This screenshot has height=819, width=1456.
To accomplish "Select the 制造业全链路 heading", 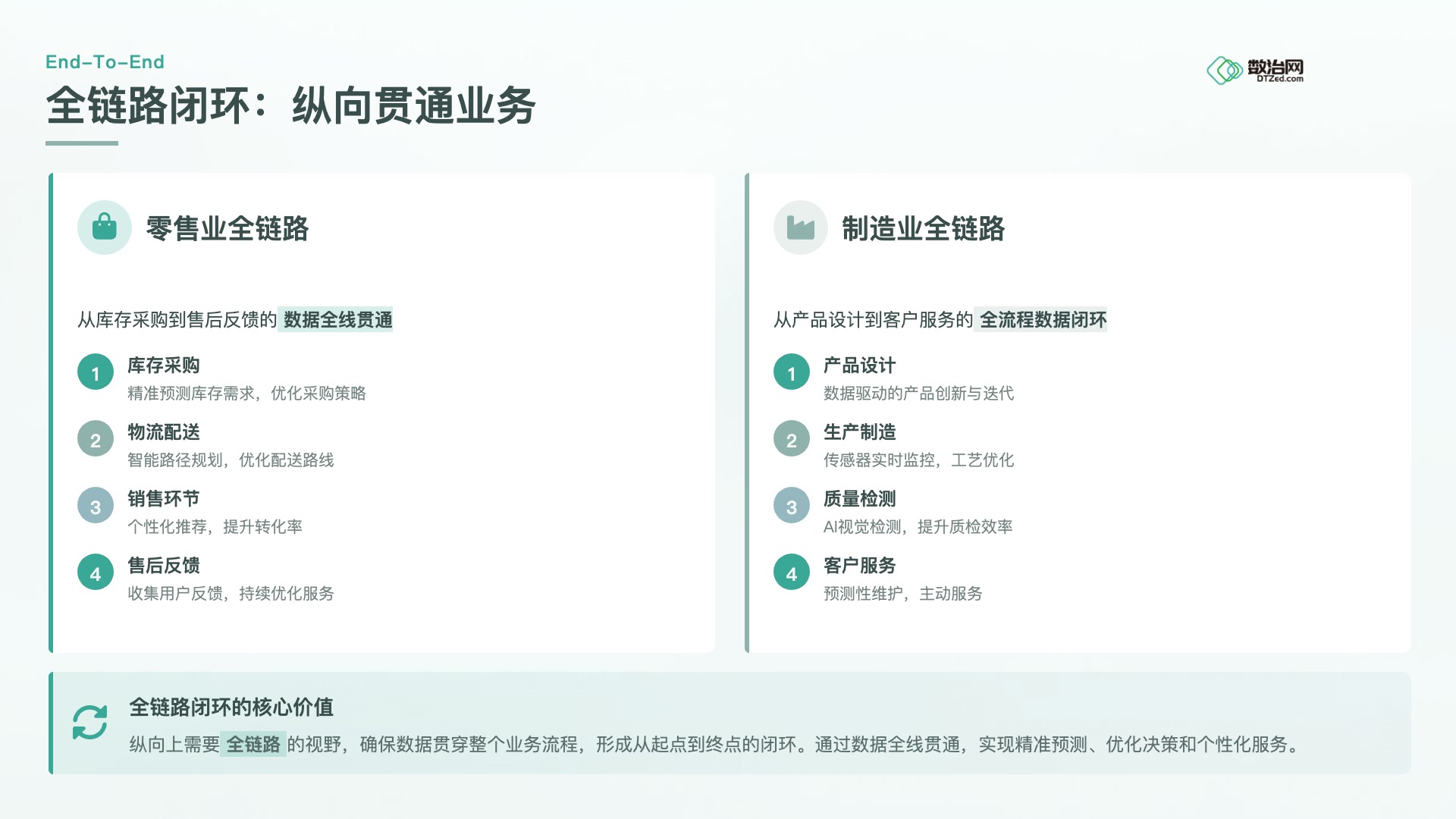I will [923, 228].
